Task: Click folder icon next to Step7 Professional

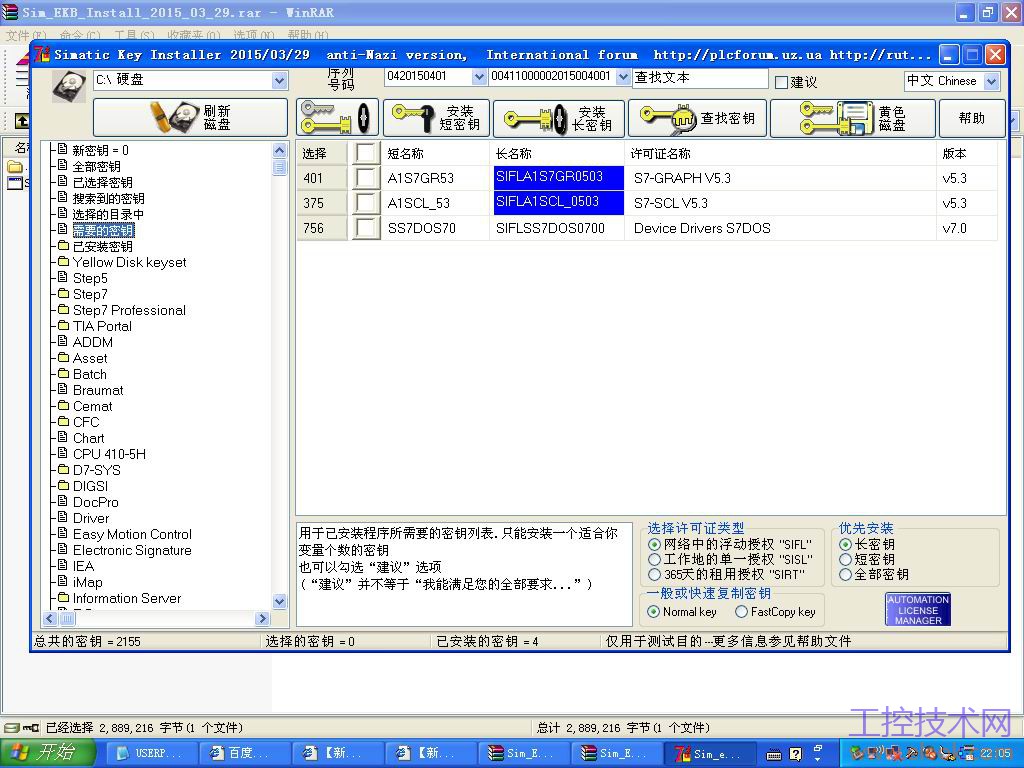Action: click(63, 310)
